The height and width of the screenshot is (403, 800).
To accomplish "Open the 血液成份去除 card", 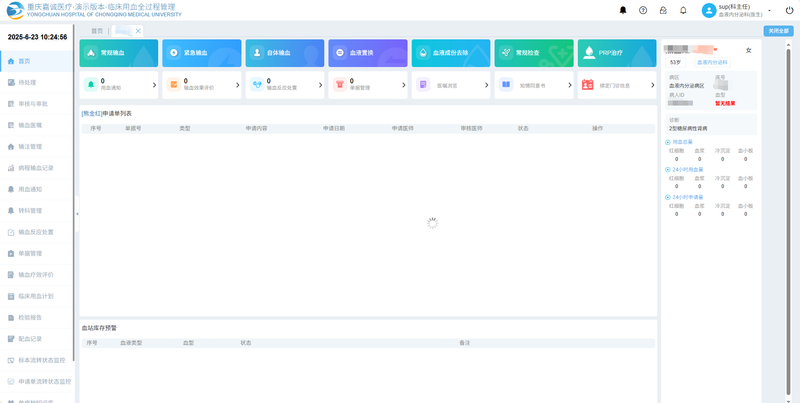I will coord(451,53).
